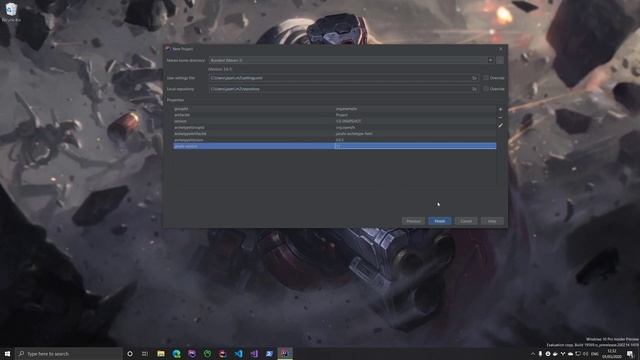Click the Cancel button

[466, 221]
